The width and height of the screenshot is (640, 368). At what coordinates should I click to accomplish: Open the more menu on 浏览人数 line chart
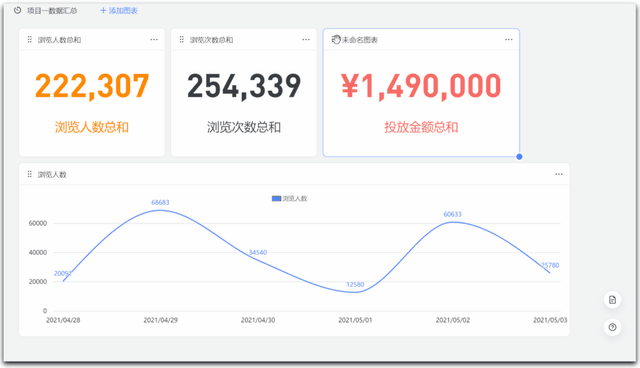(559, 174)
